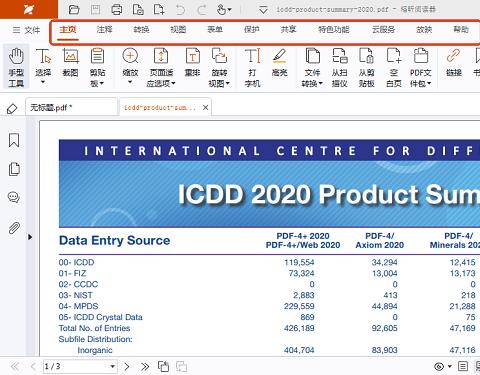Open the Zoom (缩放) dropdown

click(x=130, y=82)
